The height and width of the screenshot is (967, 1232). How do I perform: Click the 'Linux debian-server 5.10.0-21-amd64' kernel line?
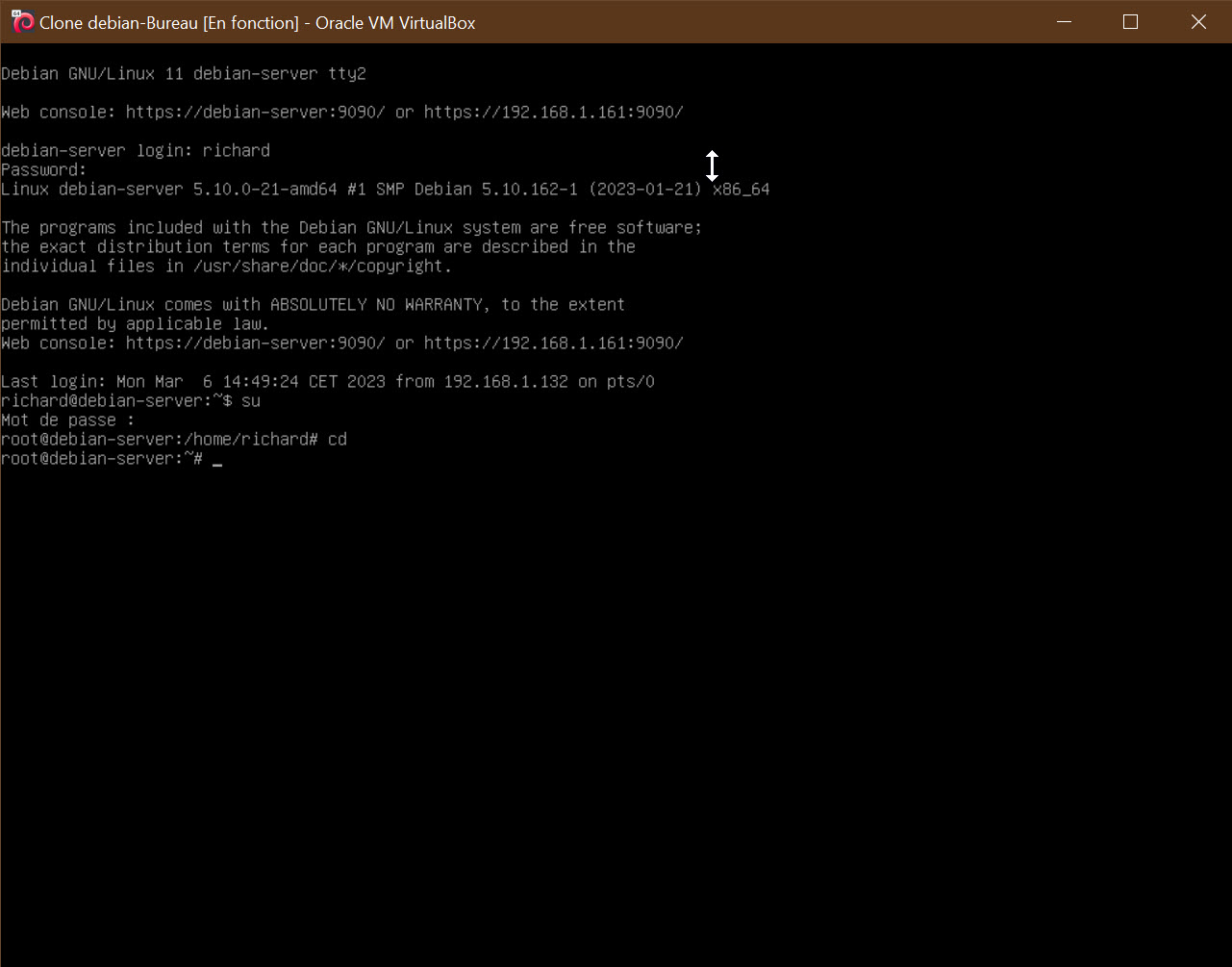tap(386, 189)
